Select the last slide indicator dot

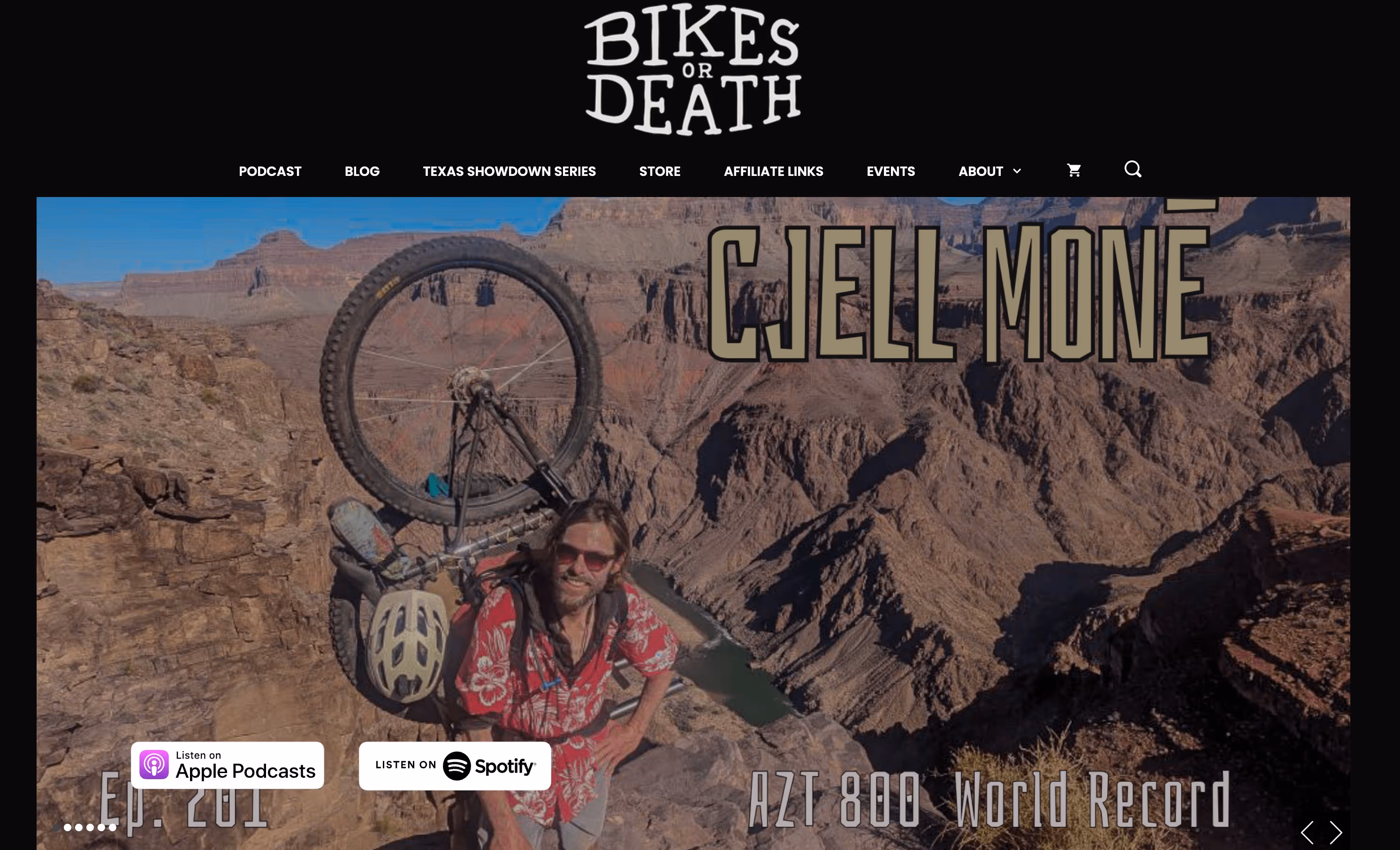click(x=113, y=827)
